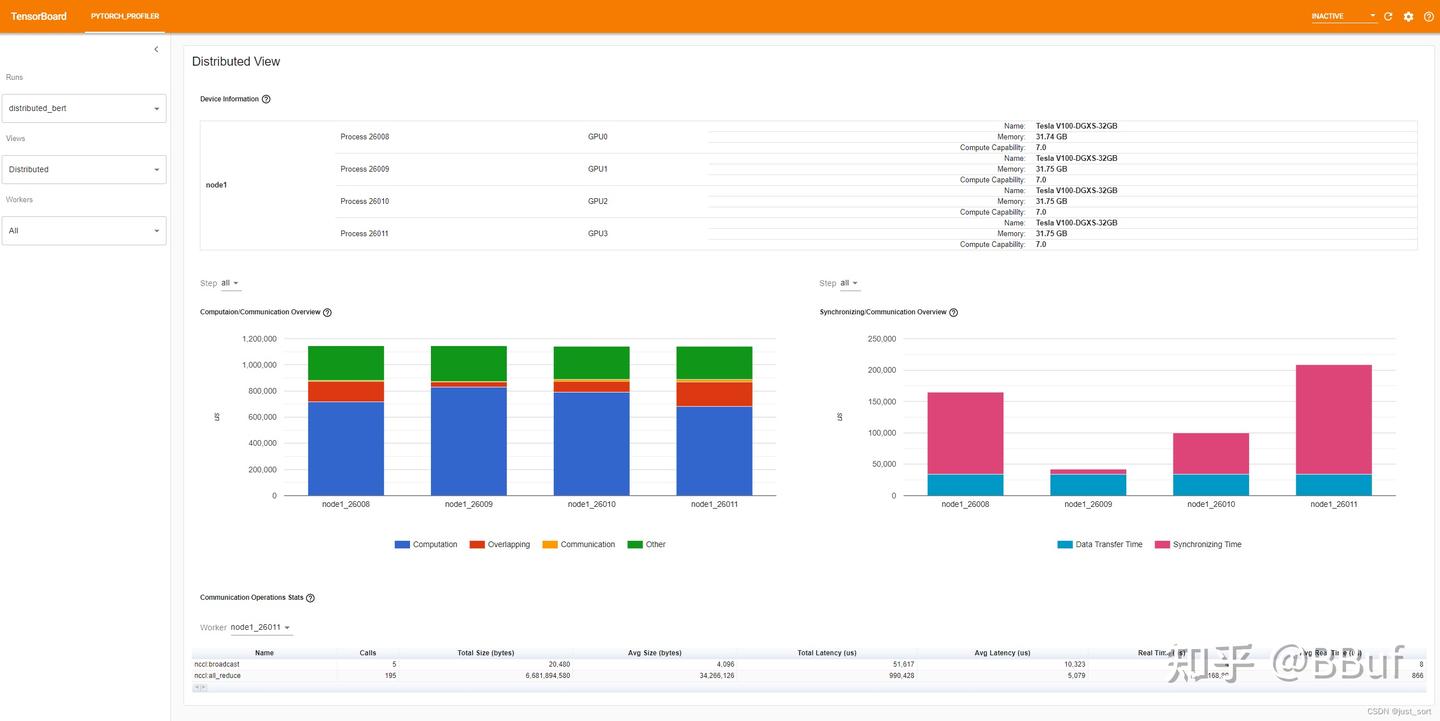This screenshot has width=1440, height=721.
Task: Open the Computation/Communication Overview help icon
Action: (327, 312)
